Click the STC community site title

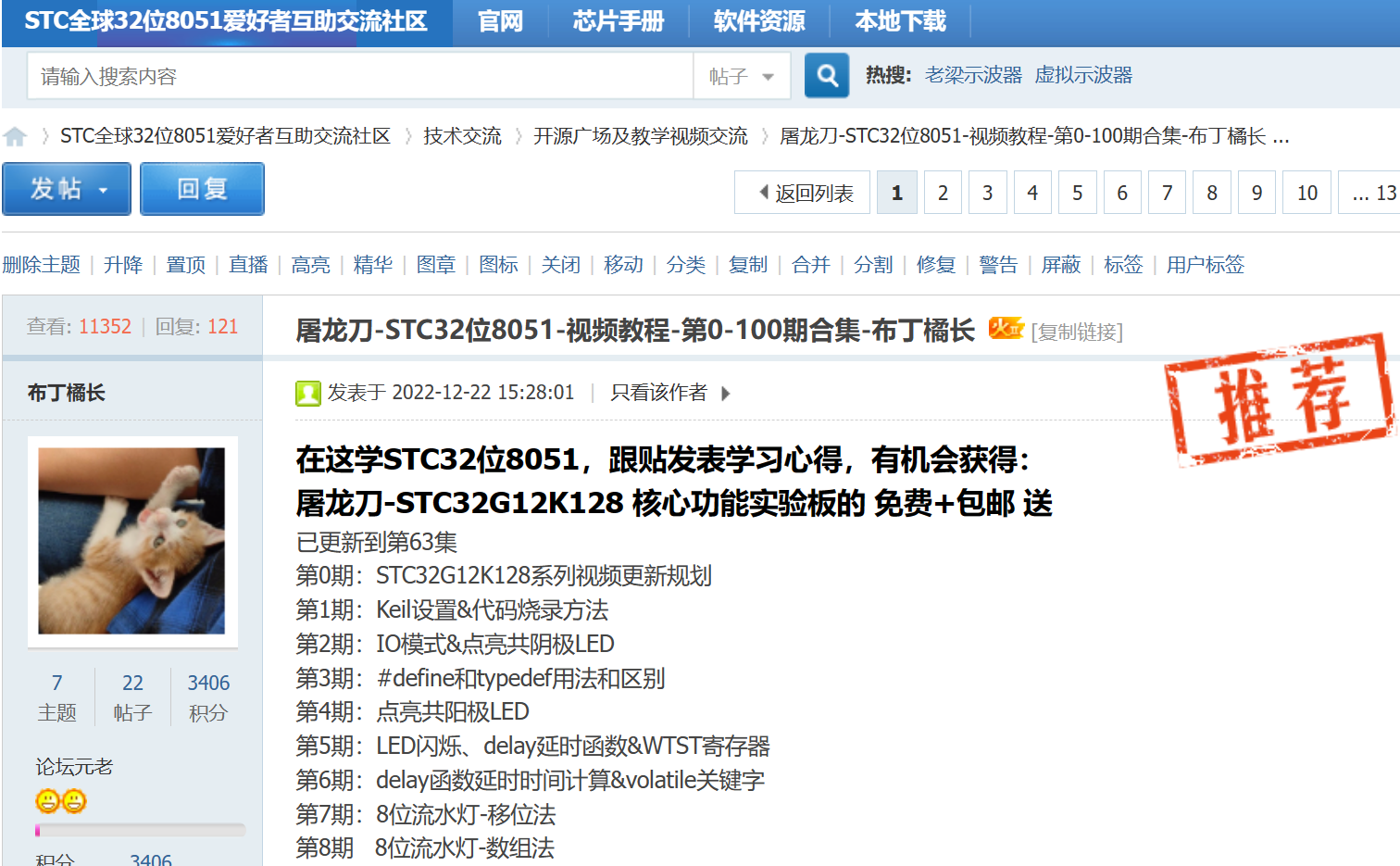[226, 21]
